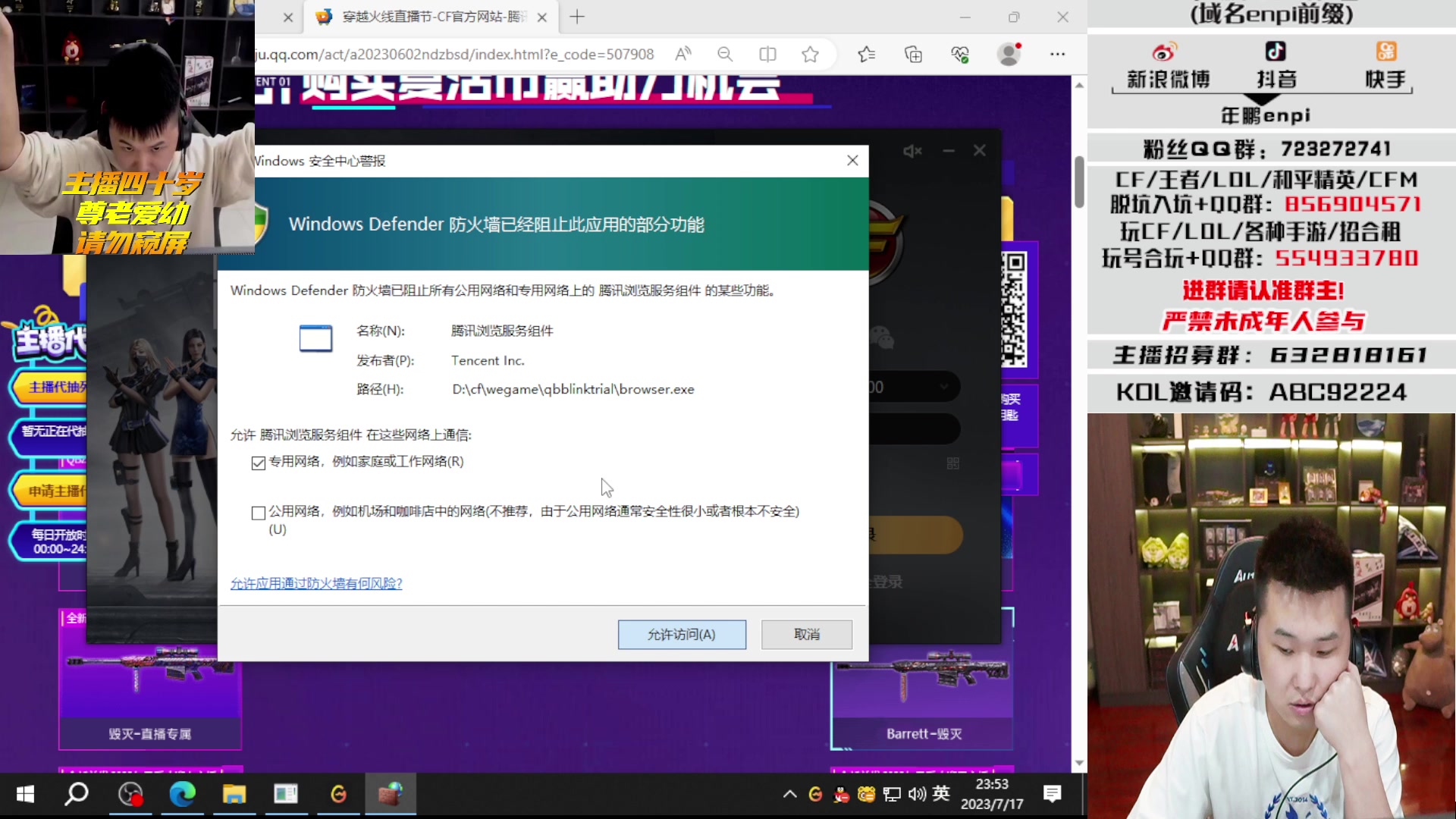This screenshot has width=1456, height=819.
Task: Switch the 英 input method indicator
Action: click(941, 793)
